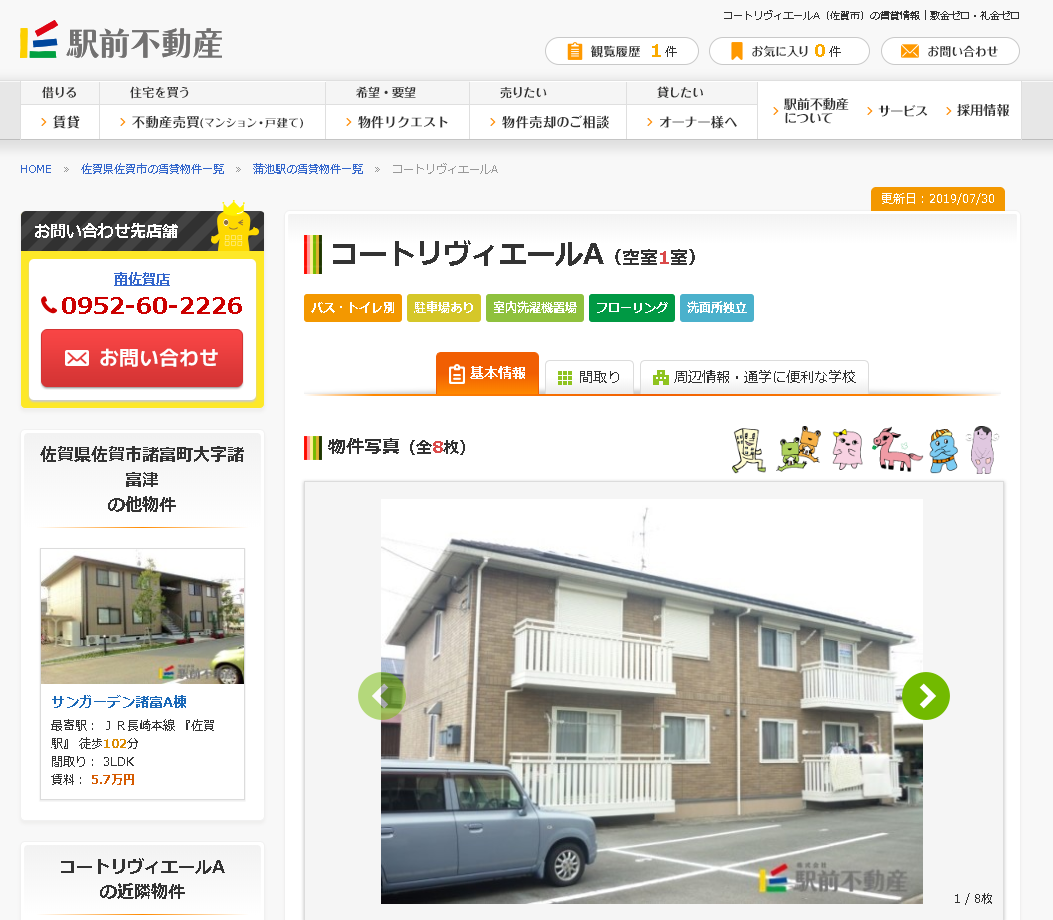Click the green frog mascot icon
The width and height of the screenshot is (1053, 920).
point(799,449)
